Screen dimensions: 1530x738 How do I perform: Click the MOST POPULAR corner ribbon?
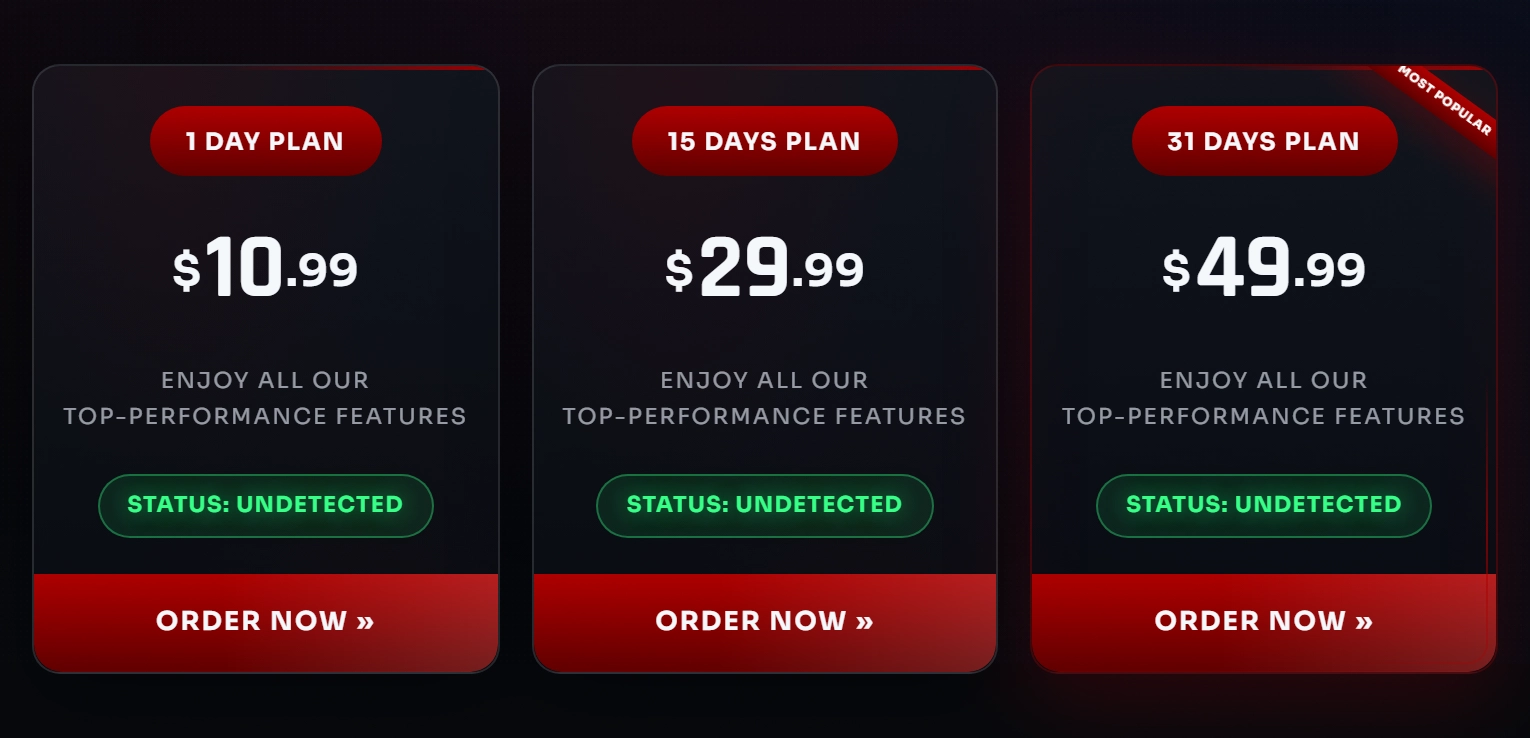click(x=1447, y=101)
